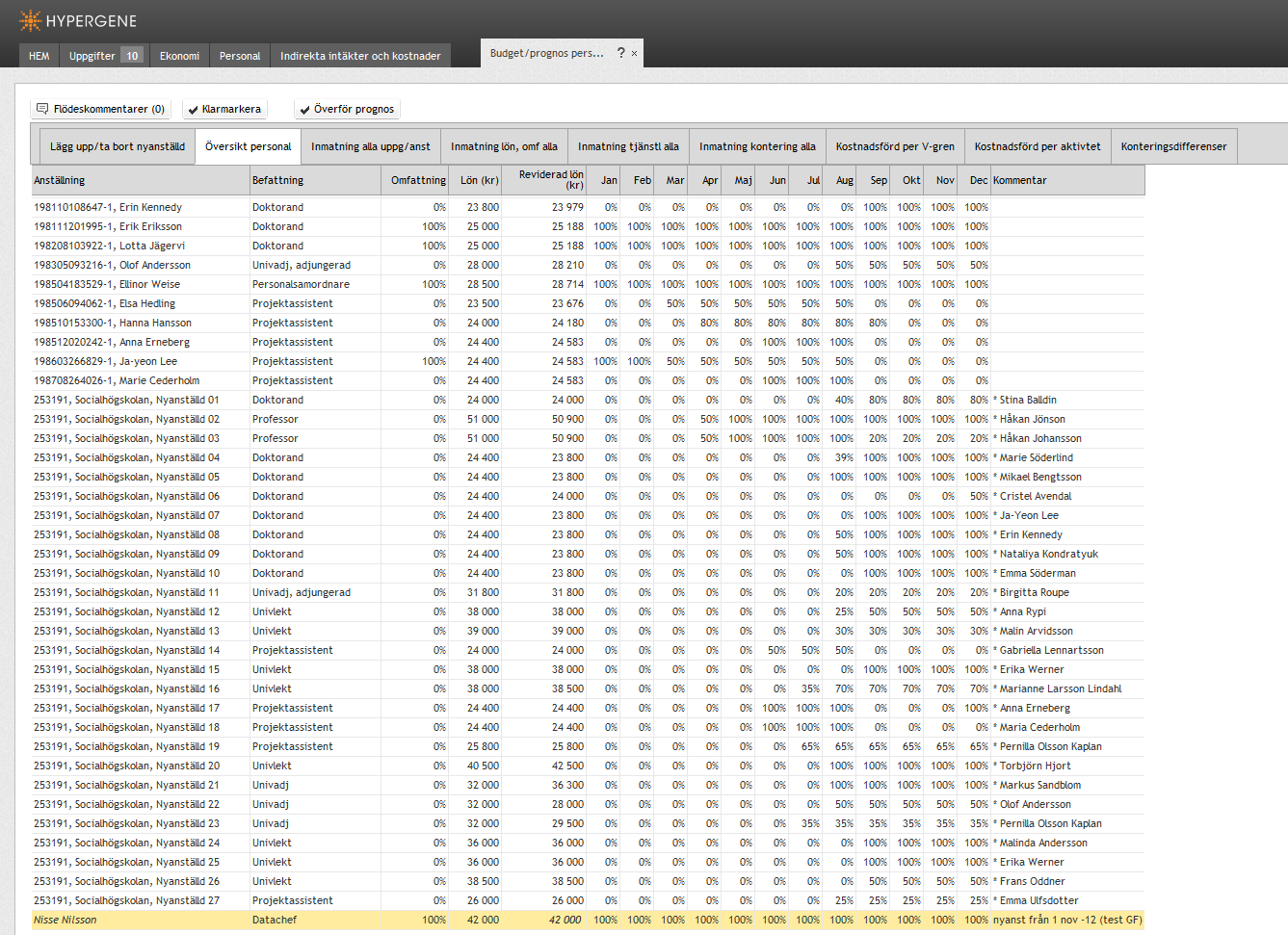Screen dimensions: 1288x935
Task: Click the Hypergene logo
Action: click(78, 20)
